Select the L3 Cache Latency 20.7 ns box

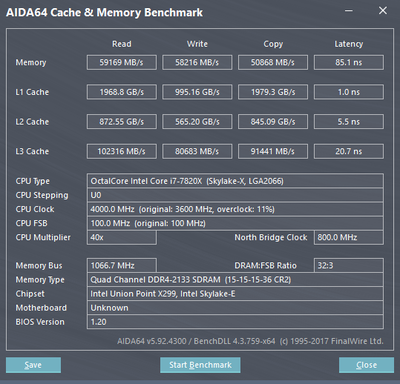pyautogui.click(x=349, y=151)
